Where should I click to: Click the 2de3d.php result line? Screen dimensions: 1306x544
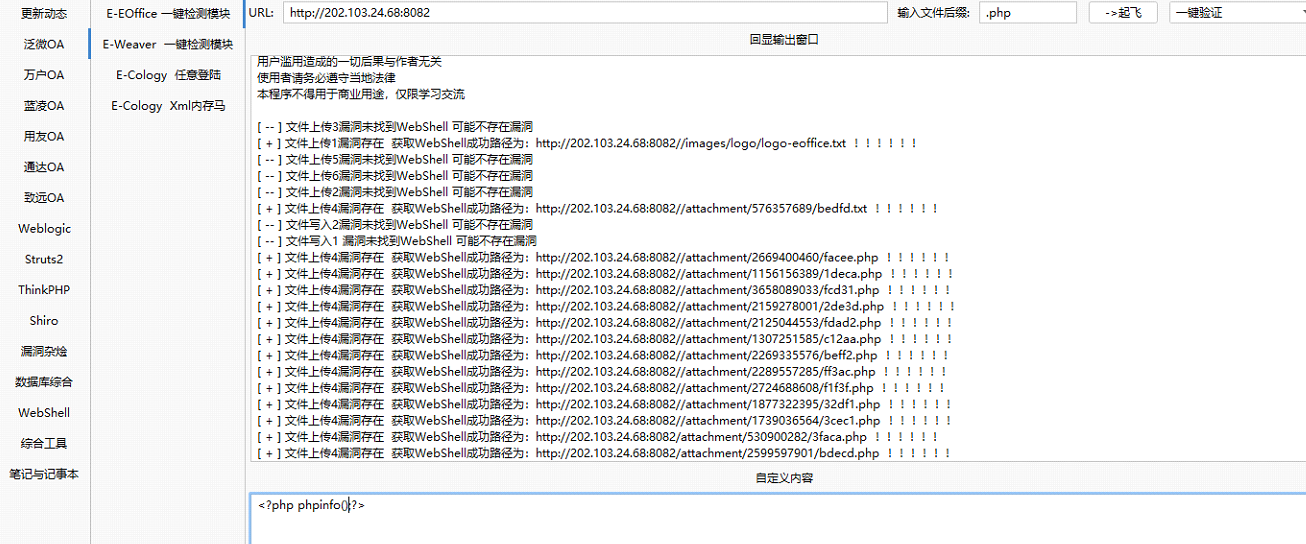pyautogui.click(x=605, y=306)
